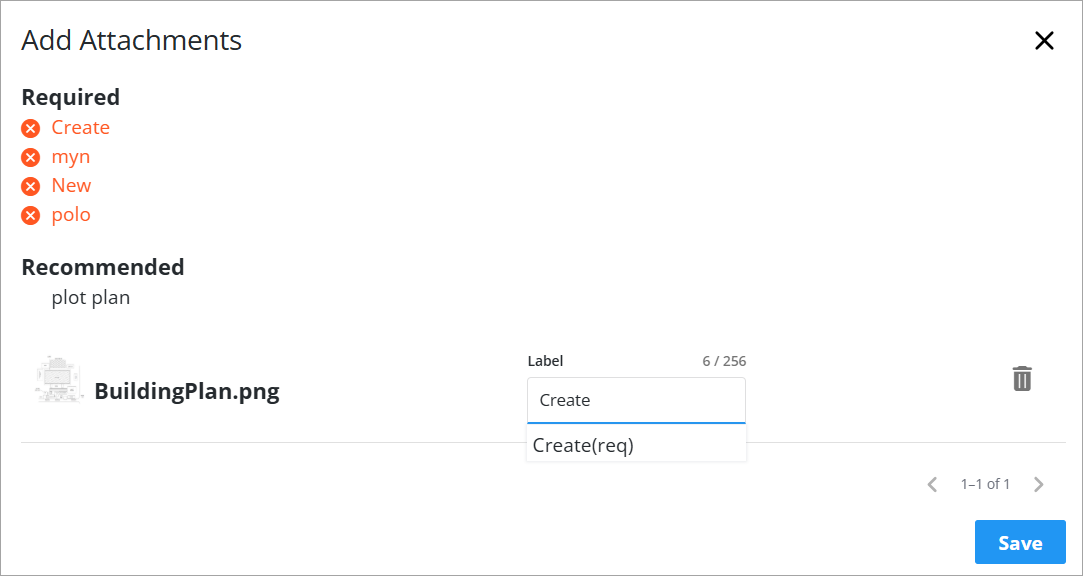Screen dimensions: 1083x576
Task: Click the required polo label
Action: point(71,215)
